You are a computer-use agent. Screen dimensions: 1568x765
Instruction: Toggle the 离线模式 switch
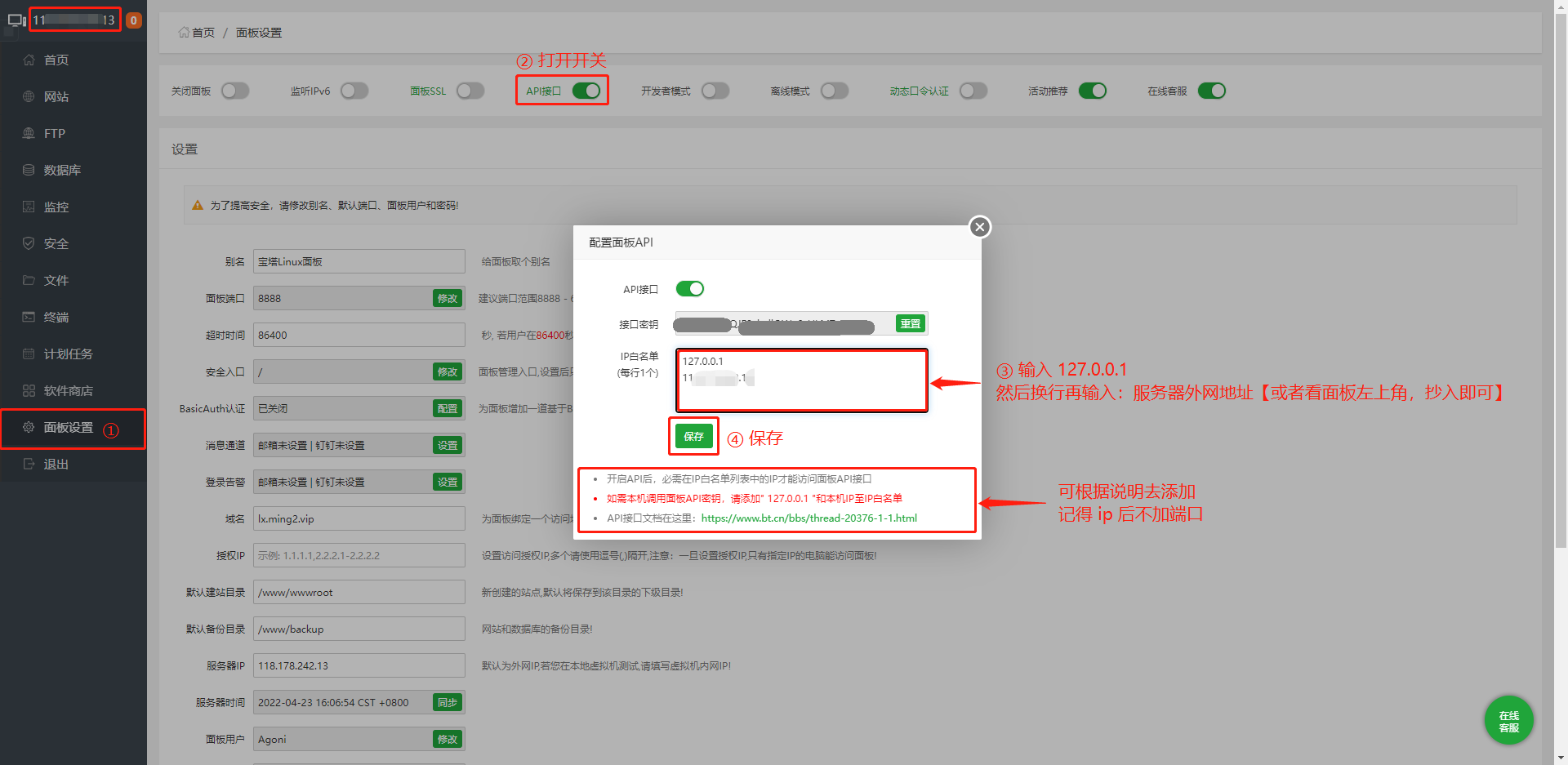835,91
